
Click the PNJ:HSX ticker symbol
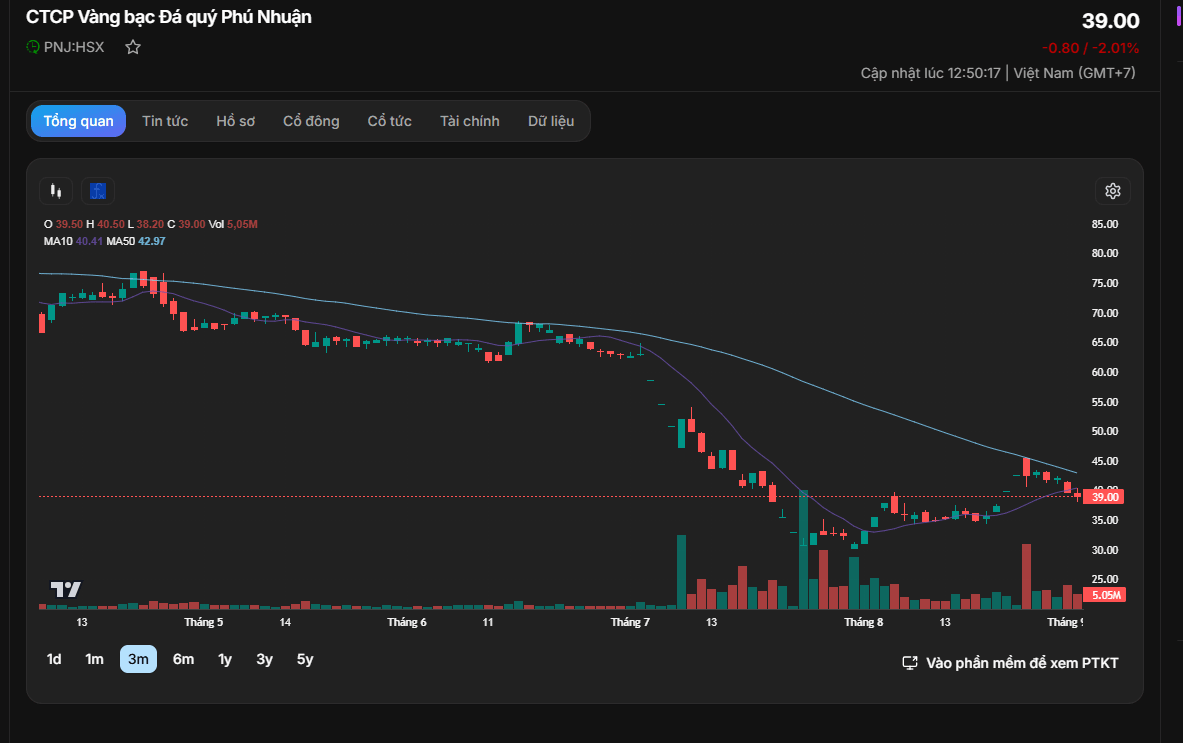point(74,47)
